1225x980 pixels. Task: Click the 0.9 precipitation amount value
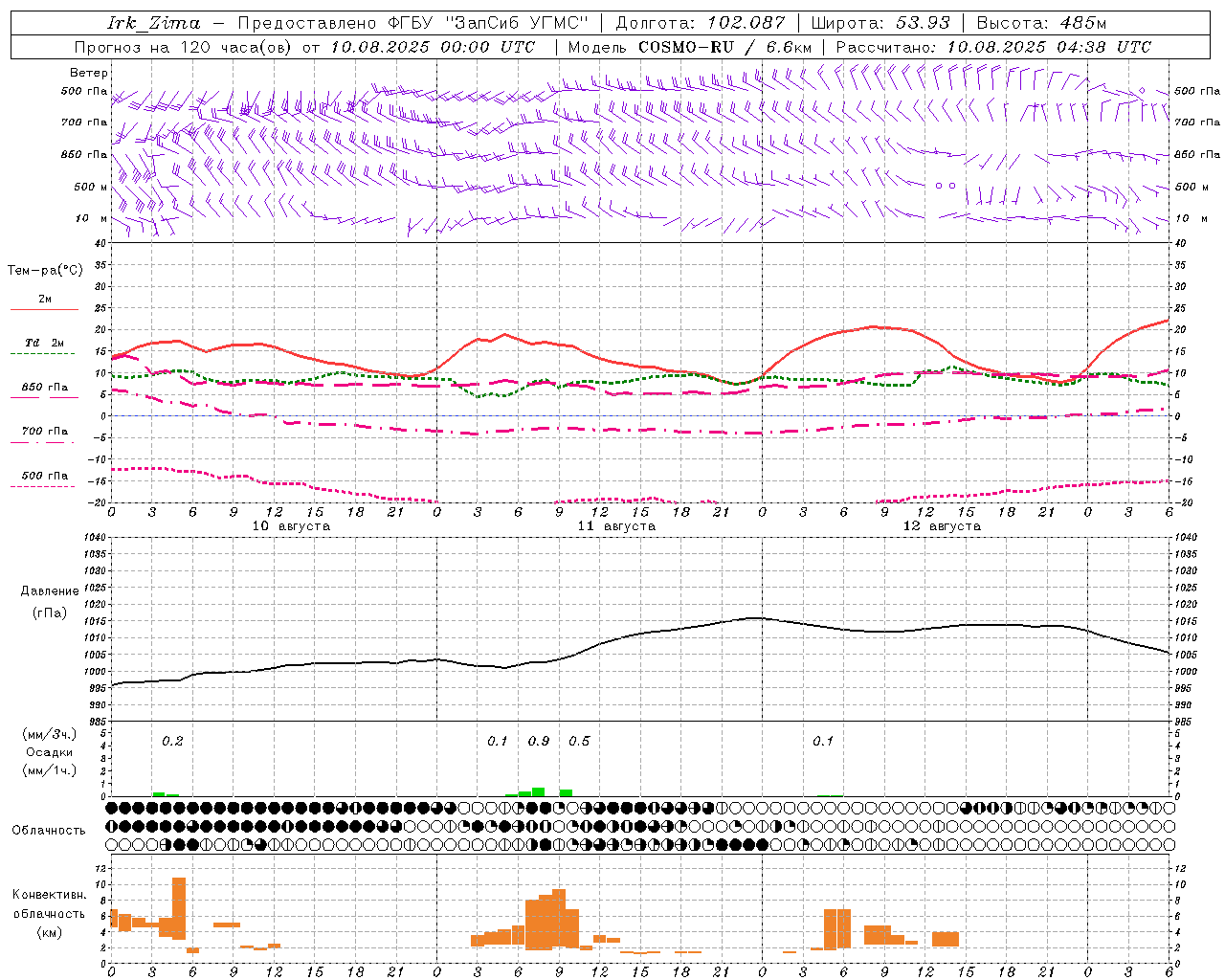tap(539, 742)
